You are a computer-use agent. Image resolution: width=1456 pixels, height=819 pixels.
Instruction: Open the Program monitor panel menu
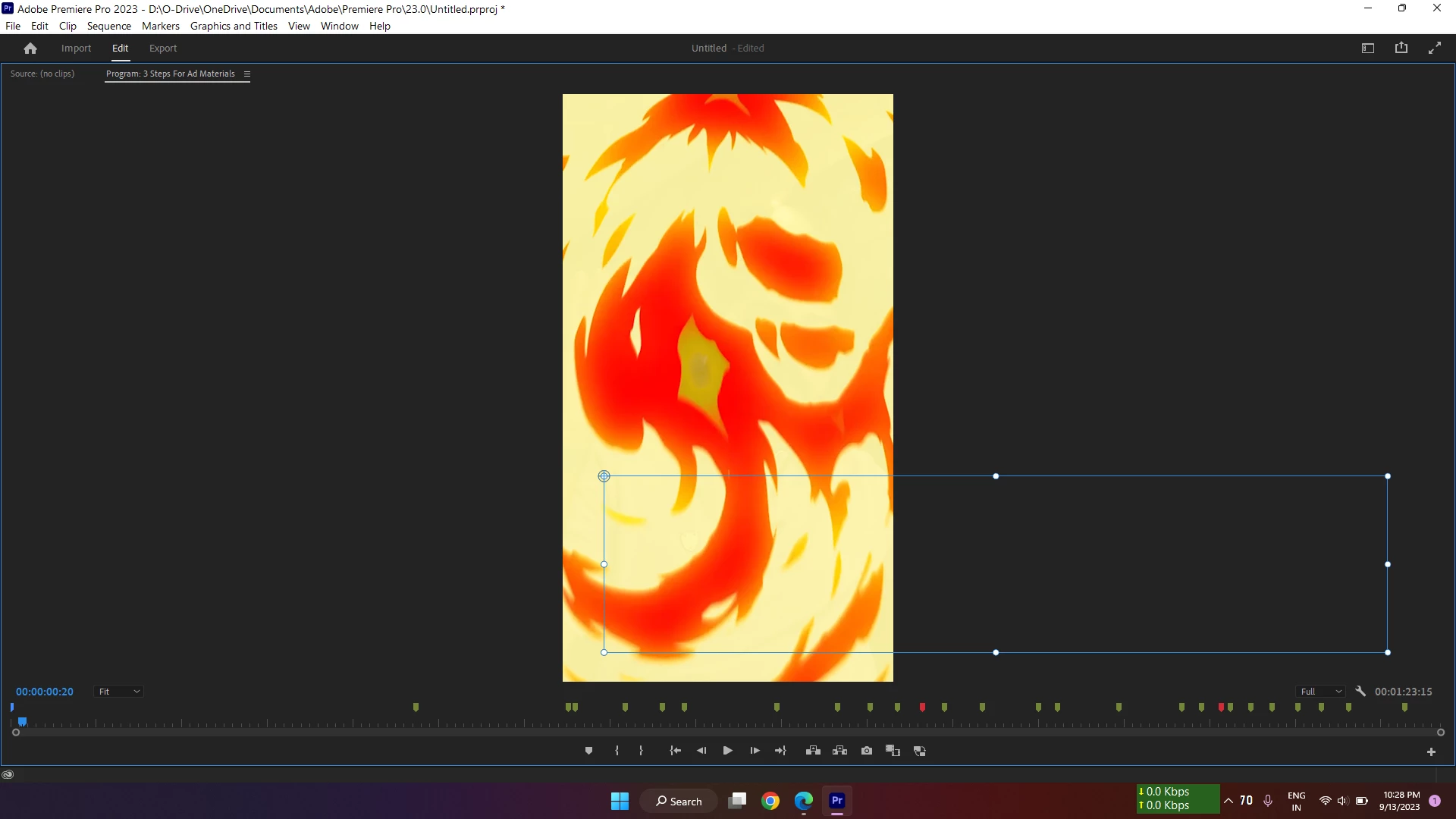click(x=247, y=74)
